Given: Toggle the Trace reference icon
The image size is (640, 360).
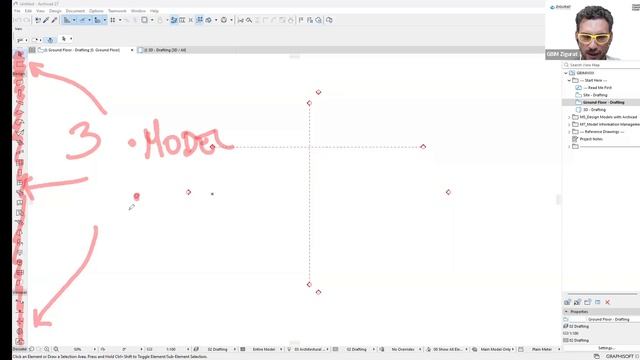Looking at the screenshot, I should pos(174,20).
